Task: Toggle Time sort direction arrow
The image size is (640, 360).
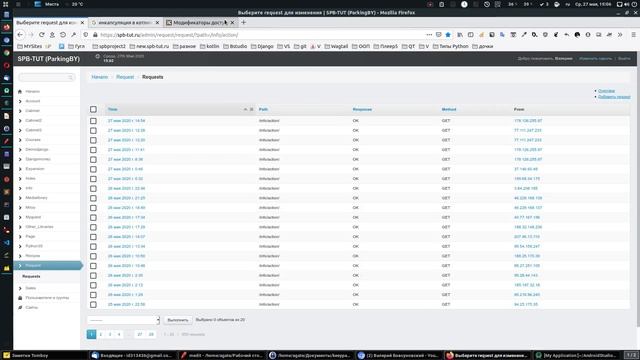Action: pos(245,109)
